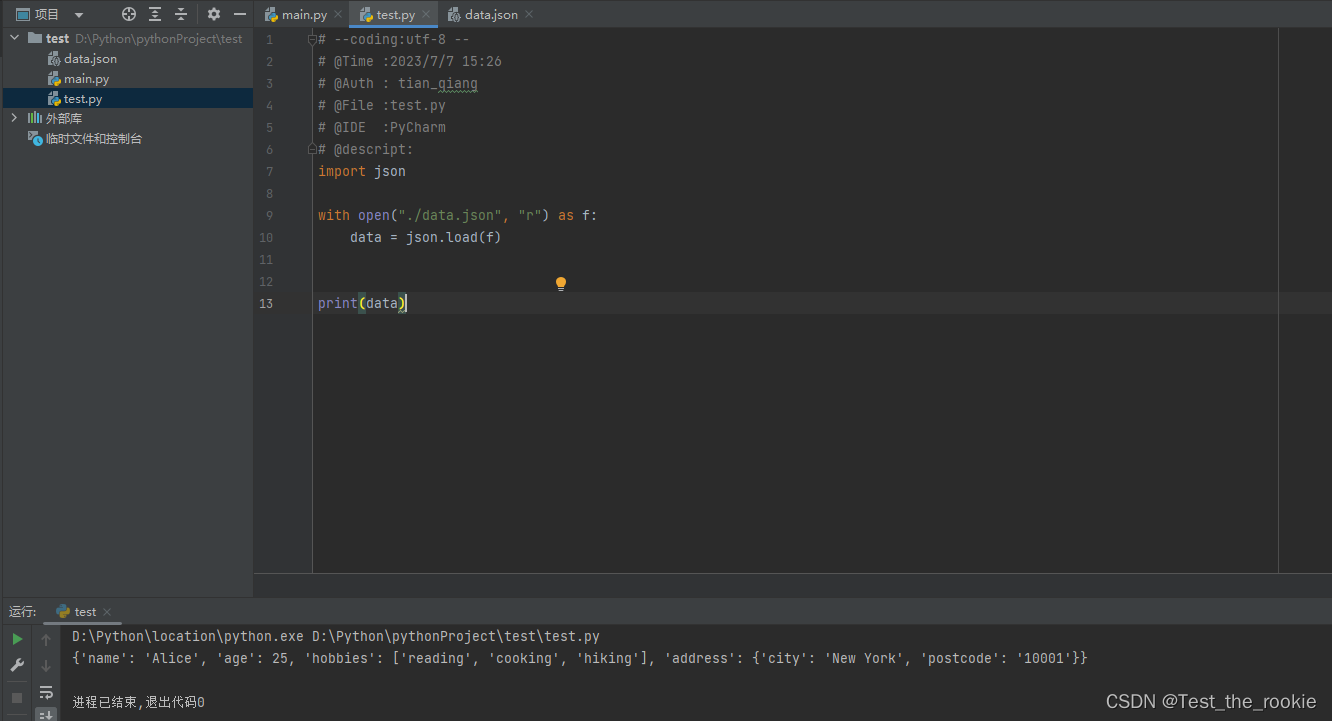Close the test run tab

107,611
